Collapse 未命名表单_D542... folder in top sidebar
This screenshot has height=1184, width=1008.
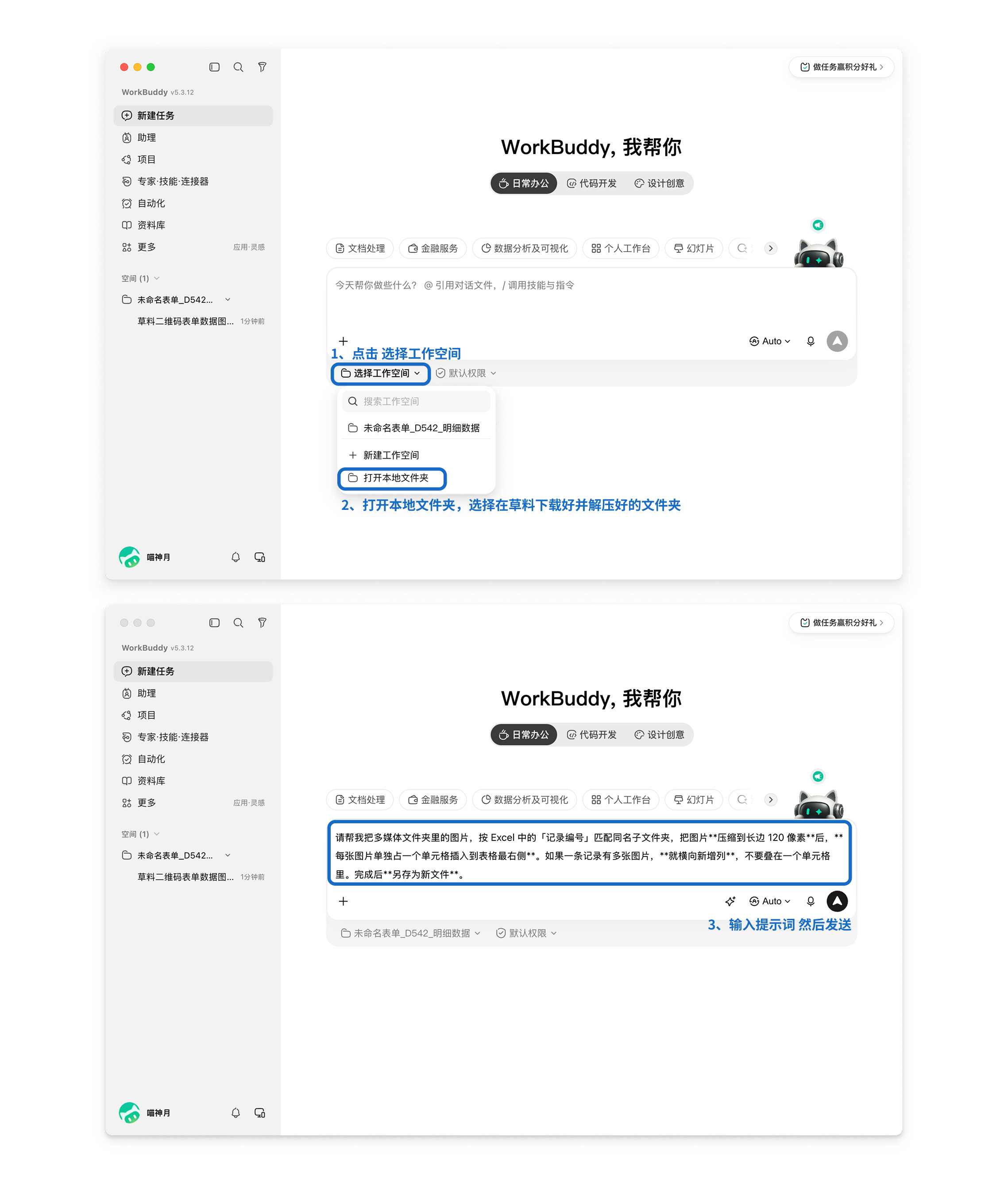pos(228,299)
